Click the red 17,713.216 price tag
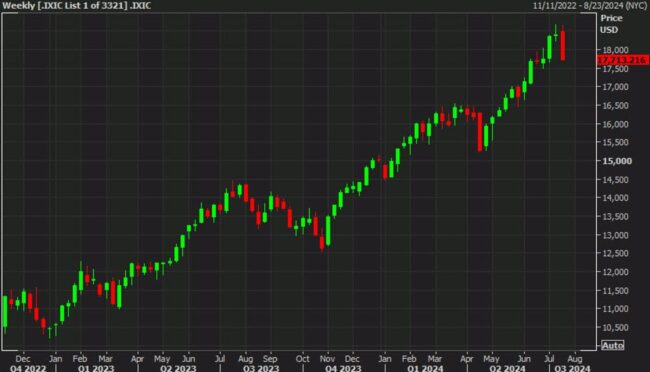 point(623,60)
